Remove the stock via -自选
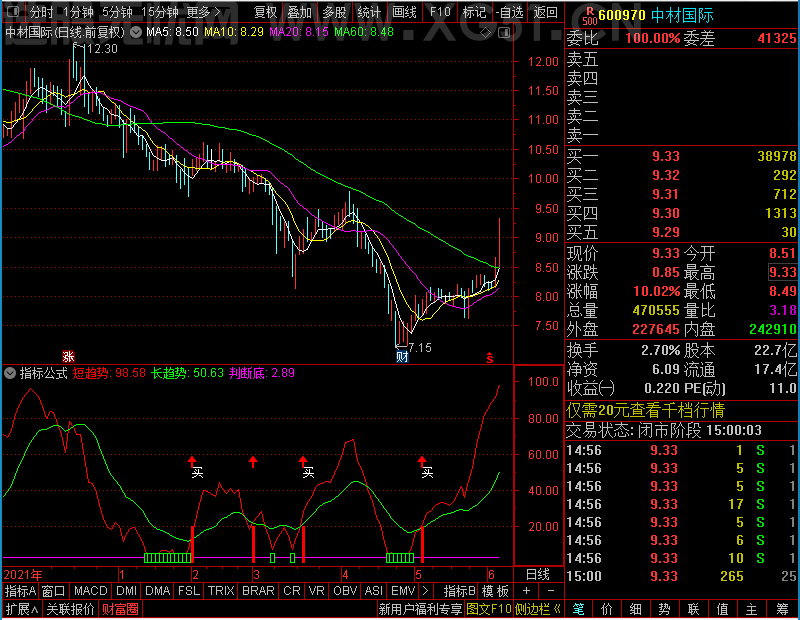Viewport: 800px width, 620px height. coord(509,12)
